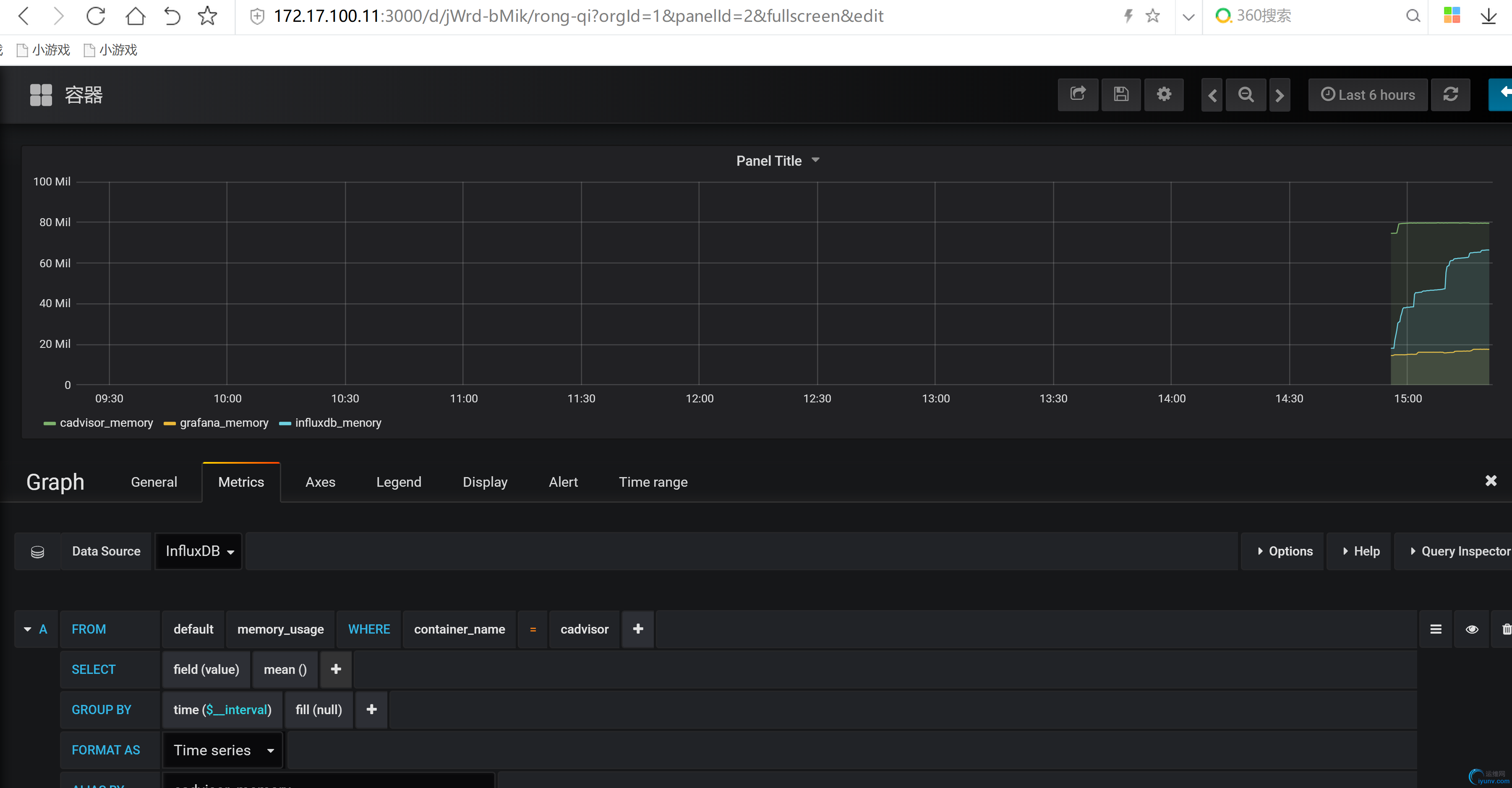Click the database data source icon

(x=38, y=551)
